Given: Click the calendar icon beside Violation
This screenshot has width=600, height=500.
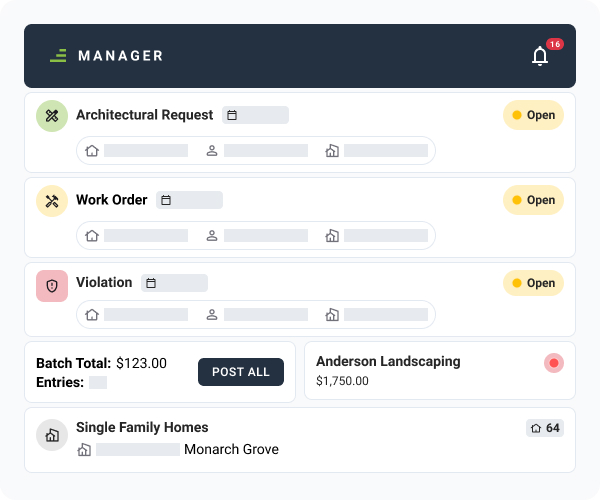Looking at the screenshot, I should click(x=151, y=283).
